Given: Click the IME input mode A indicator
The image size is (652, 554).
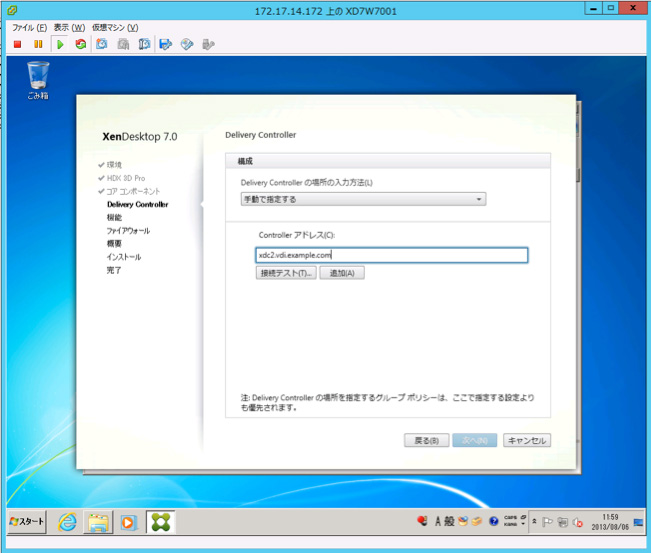Looking at the screenshot, I should pos(437,521).
